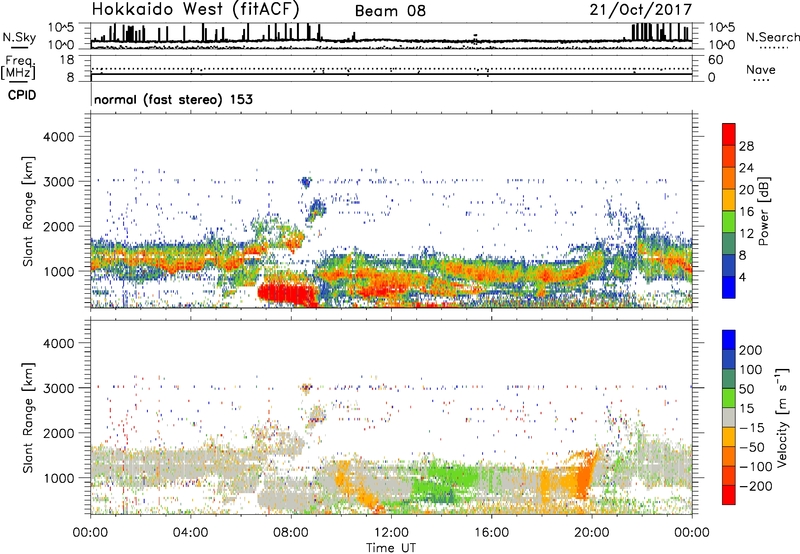
Task: Click the 'N.Search' legend label
Action: point(772,37)
